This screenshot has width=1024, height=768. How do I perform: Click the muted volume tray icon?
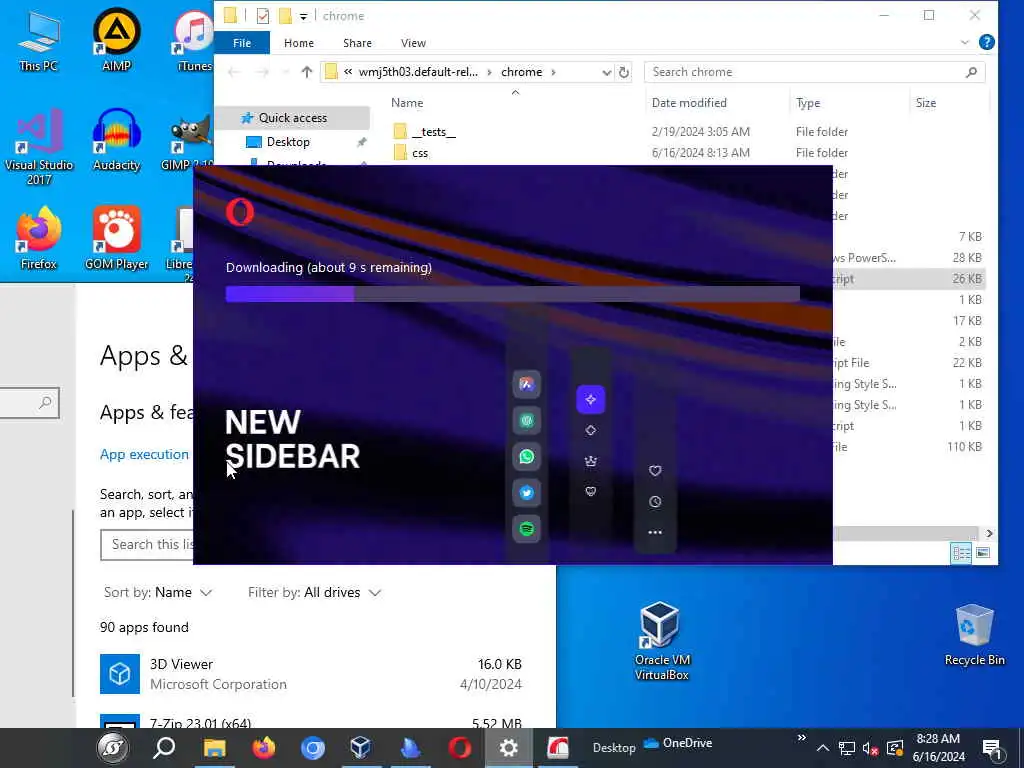coord(870,748)
